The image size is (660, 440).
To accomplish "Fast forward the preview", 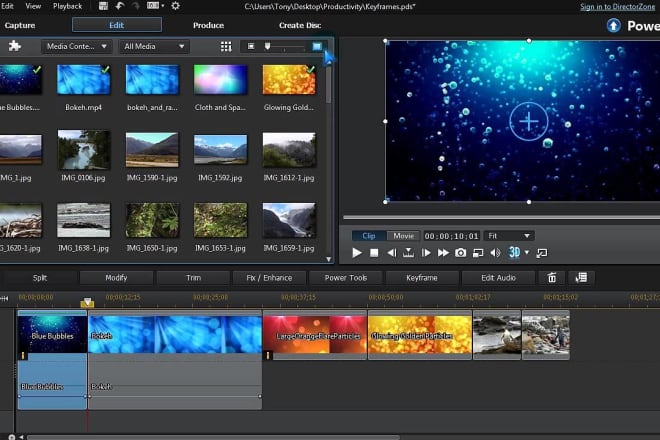I will point(443,253).
